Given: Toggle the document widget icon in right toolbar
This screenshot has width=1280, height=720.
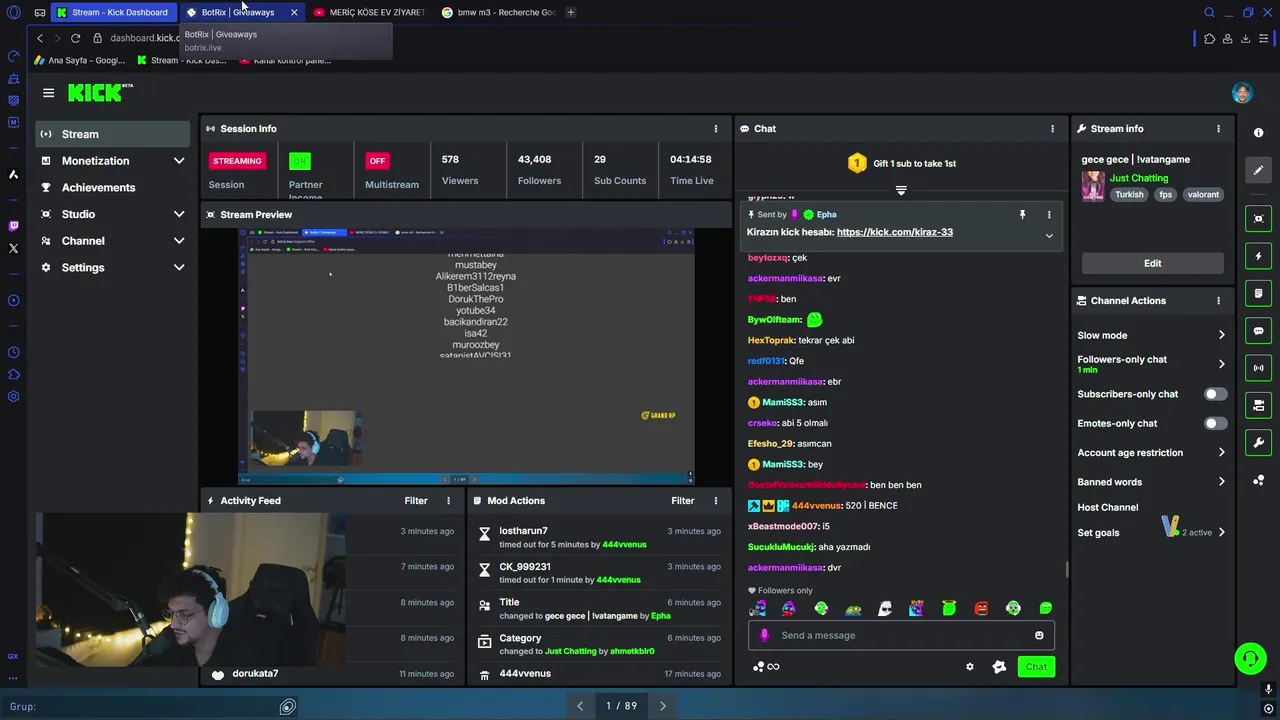Looking at the screenshot, I should click(x=1258, y=293).
